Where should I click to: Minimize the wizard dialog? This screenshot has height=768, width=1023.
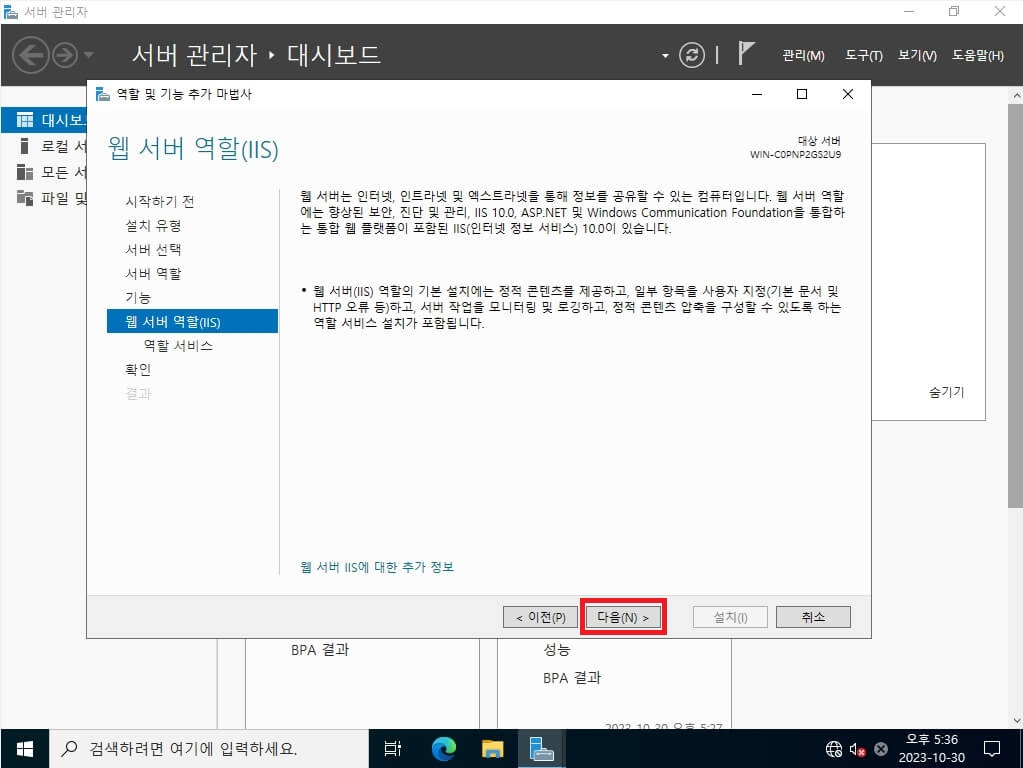[757, 94]
